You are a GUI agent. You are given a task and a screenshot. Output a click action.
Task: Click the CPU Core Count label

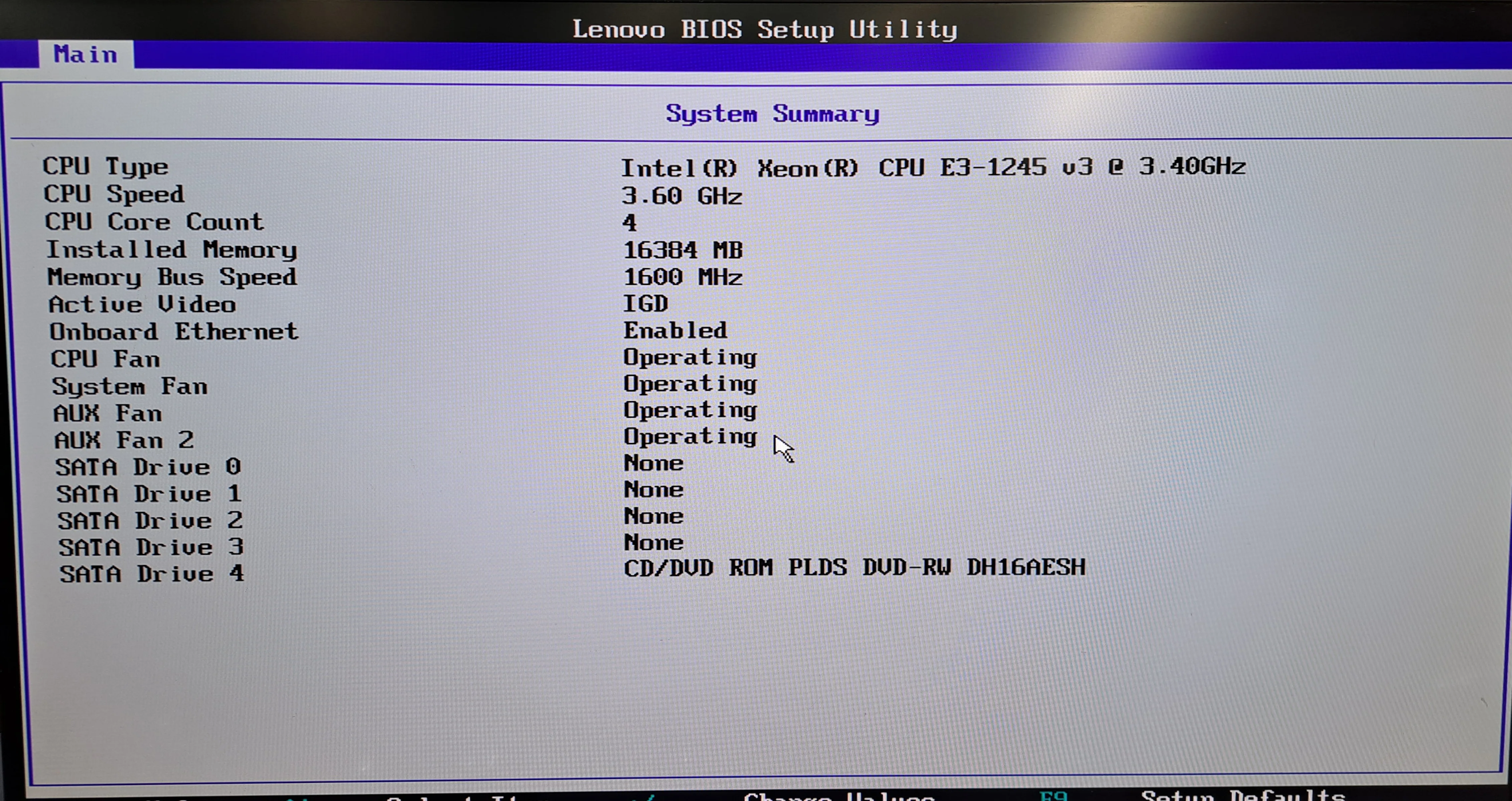pyautogui.click(x=154, y=222)
